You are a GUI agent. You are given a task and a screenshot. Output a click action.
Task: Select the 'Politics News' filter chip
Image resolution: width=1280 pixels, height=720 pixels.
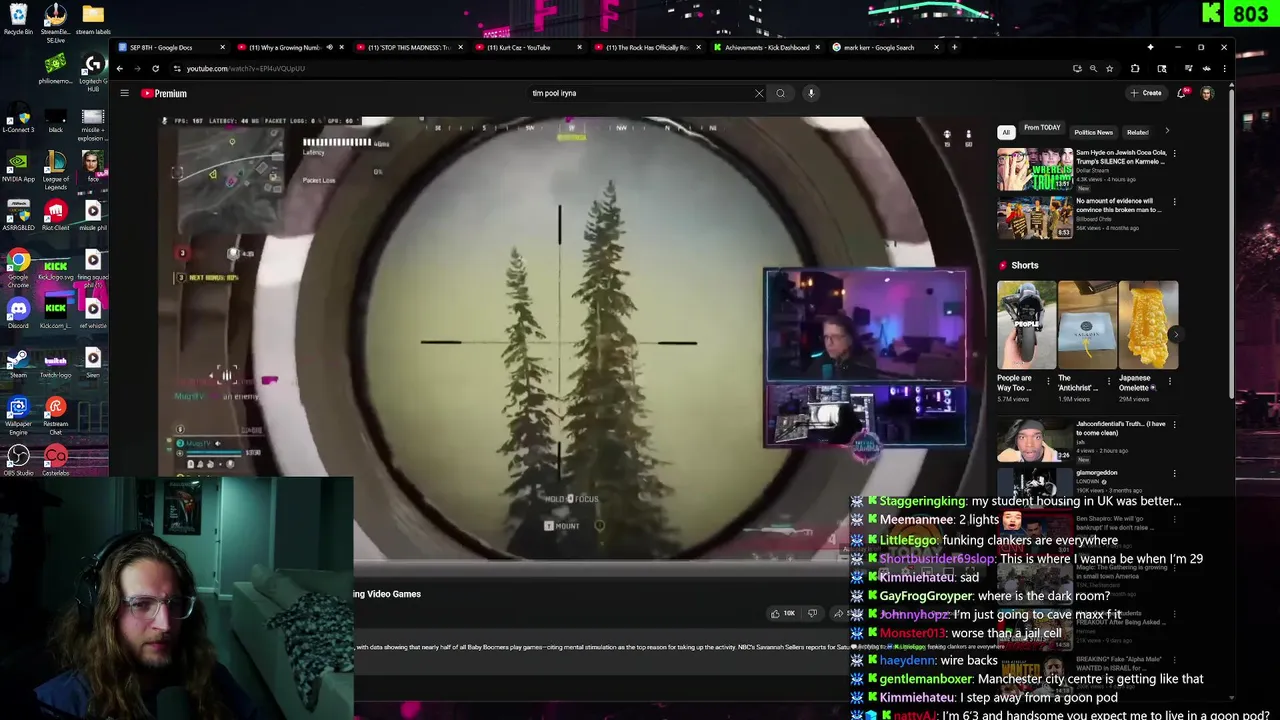tap(1093, 132)
